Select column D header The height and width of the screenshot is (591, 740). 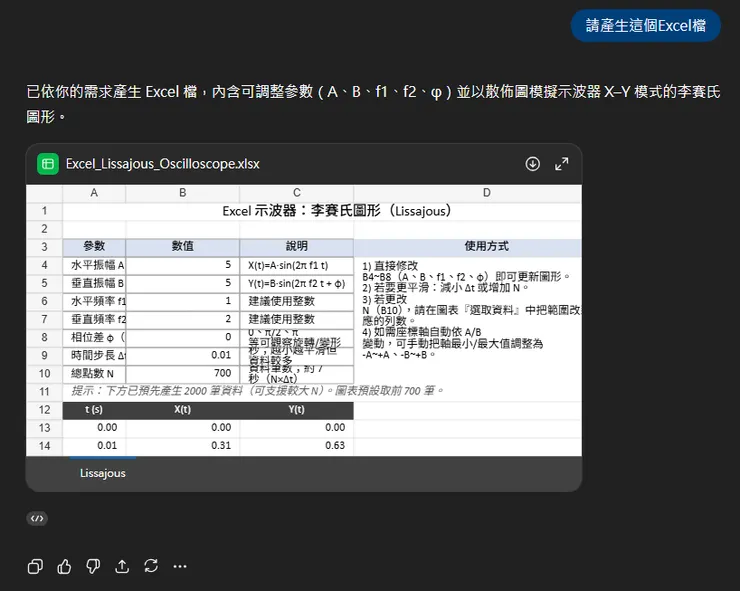click(x=468, y=193)
